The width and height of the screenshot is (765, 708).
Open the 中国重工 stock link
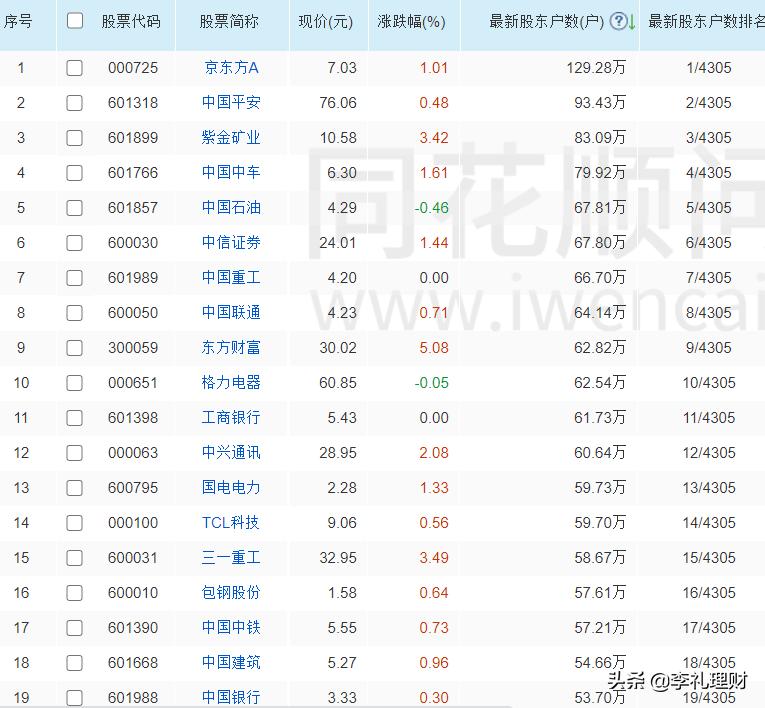point(231,278)
